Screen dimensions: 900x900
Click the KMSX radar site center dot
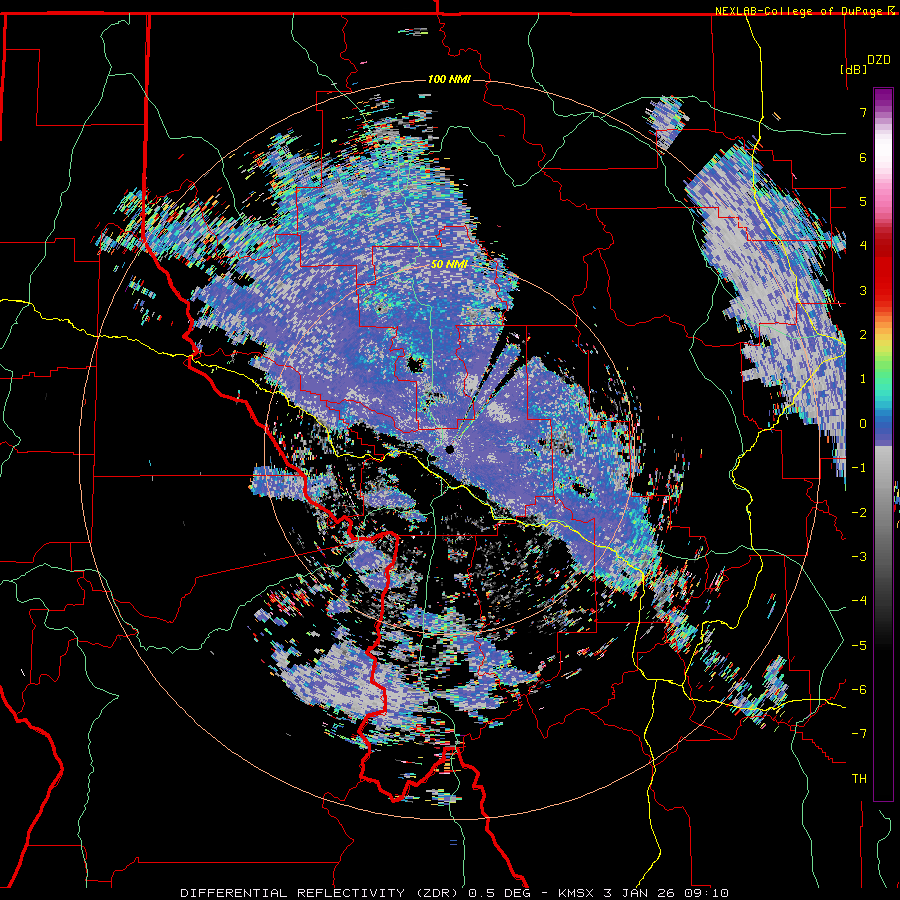click(x=450, y=449)
